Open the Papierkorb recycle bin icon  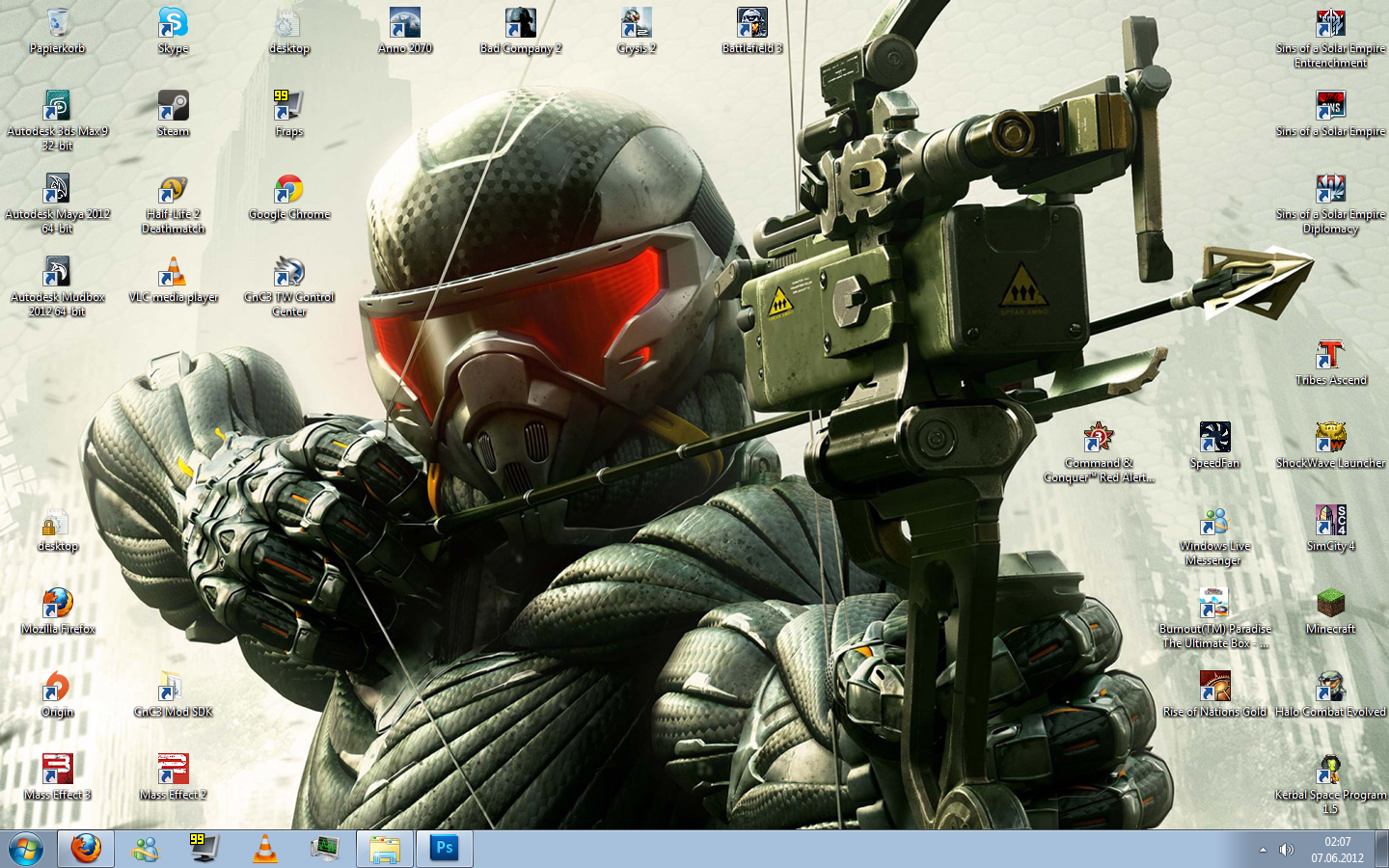point(57,31)
